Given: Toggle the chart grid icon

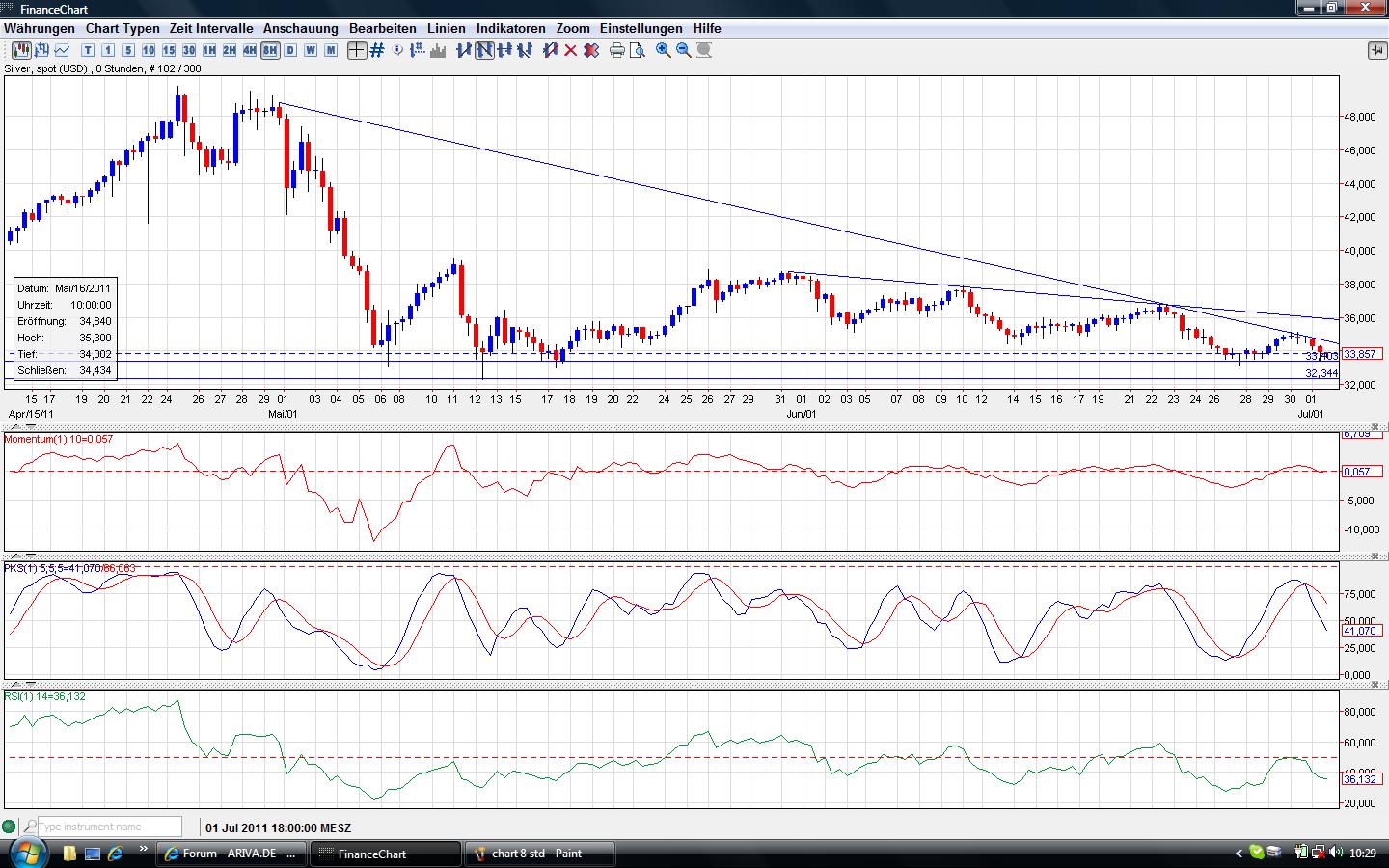Looking at the screenshot, I should point(377,50).
